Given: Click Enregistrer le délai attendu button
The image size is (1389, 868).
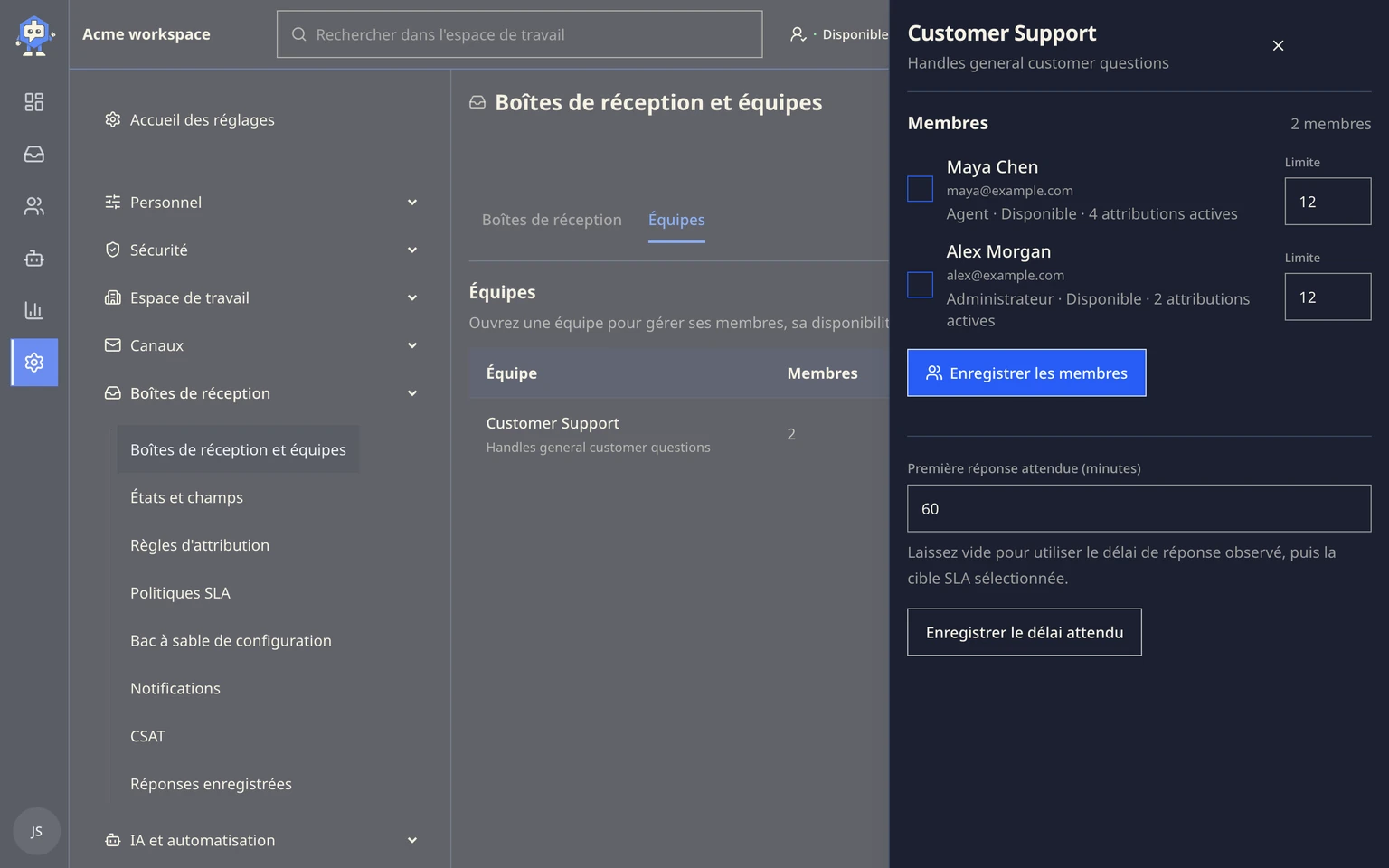Looking at the screenshot, I should (1025, 632).
